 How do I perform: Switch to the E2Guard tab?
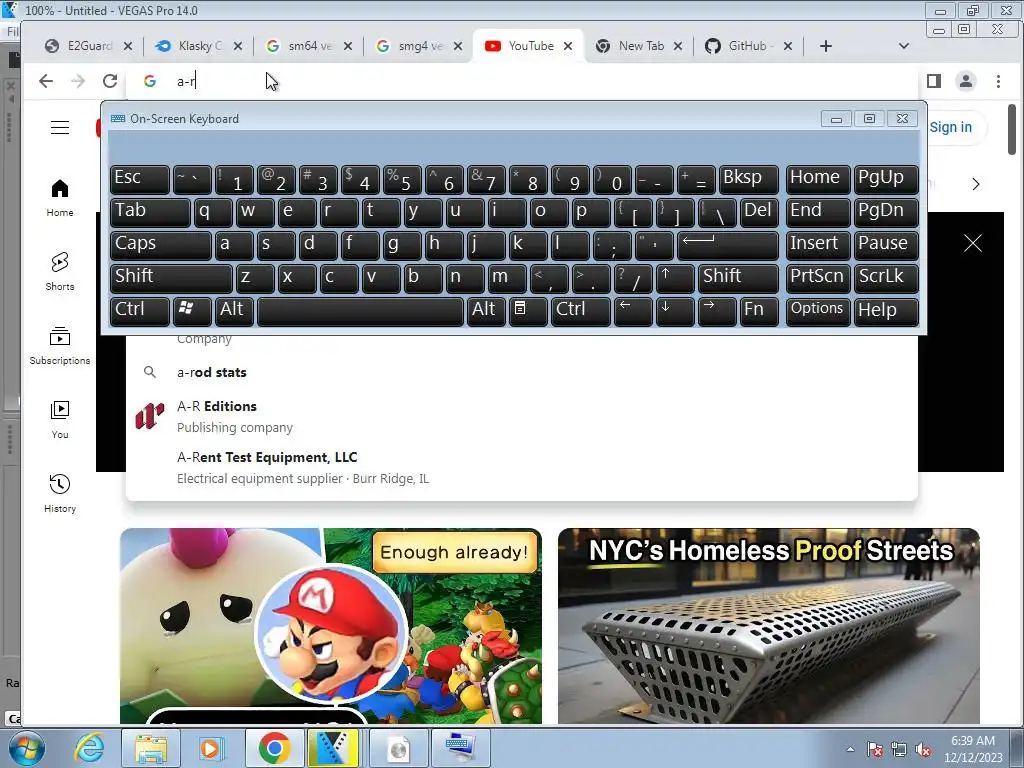click(89, 46)
